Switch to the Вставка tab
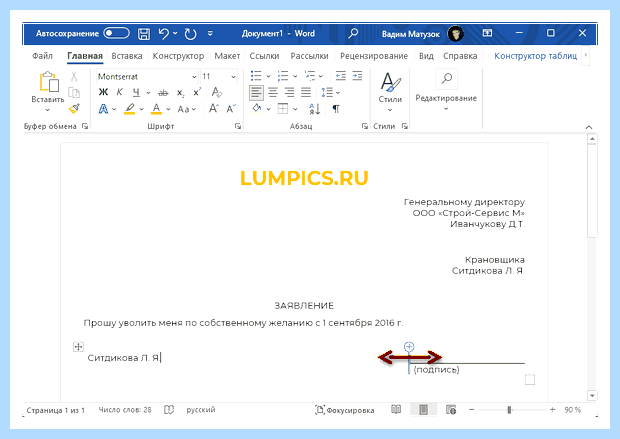The height and width of the screenshot is (439, 620). pyautogui.click(x=127, y=56)
